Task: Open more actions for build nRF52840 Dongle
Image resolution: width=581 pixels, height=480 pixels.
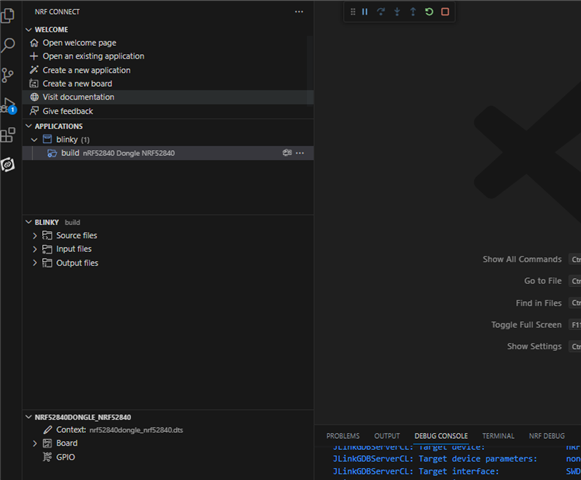Action: pos(300,153)
